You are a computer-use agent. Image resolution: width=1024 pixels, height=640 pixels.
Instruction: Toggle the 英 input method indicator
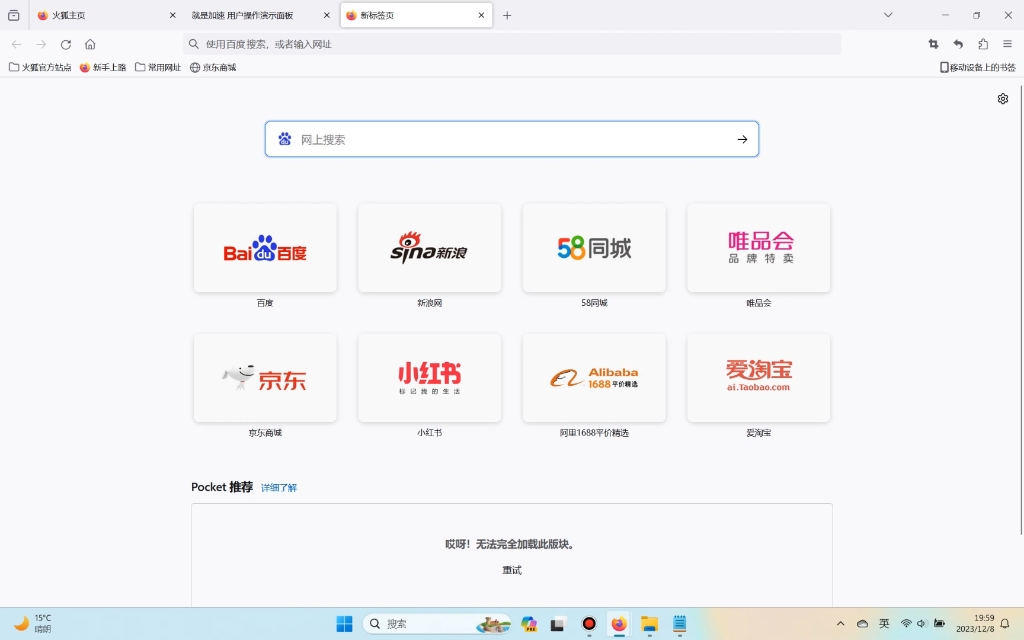pos(884,624)
